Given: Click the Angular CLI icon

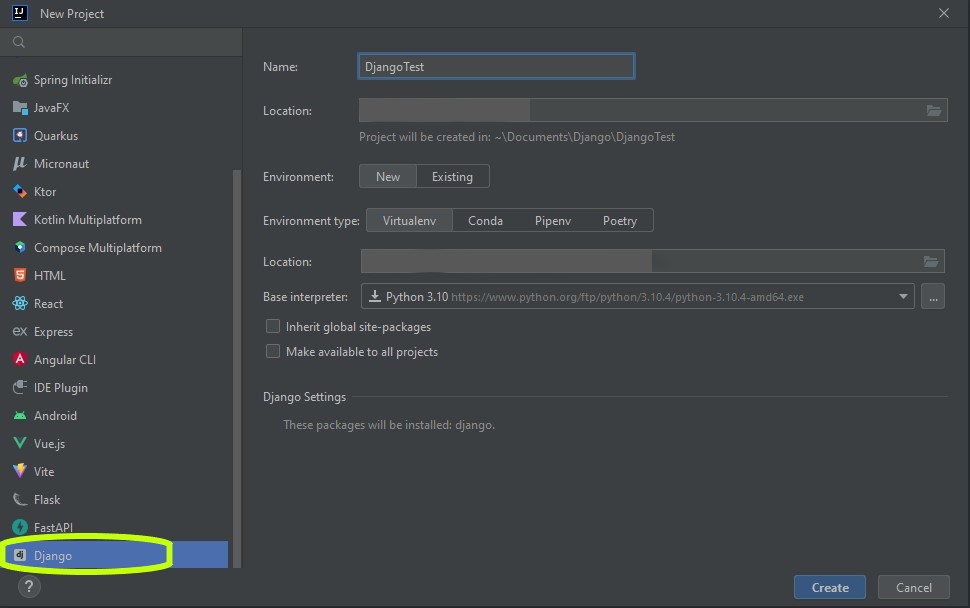Looking at the screenshot, I should 20,359.
